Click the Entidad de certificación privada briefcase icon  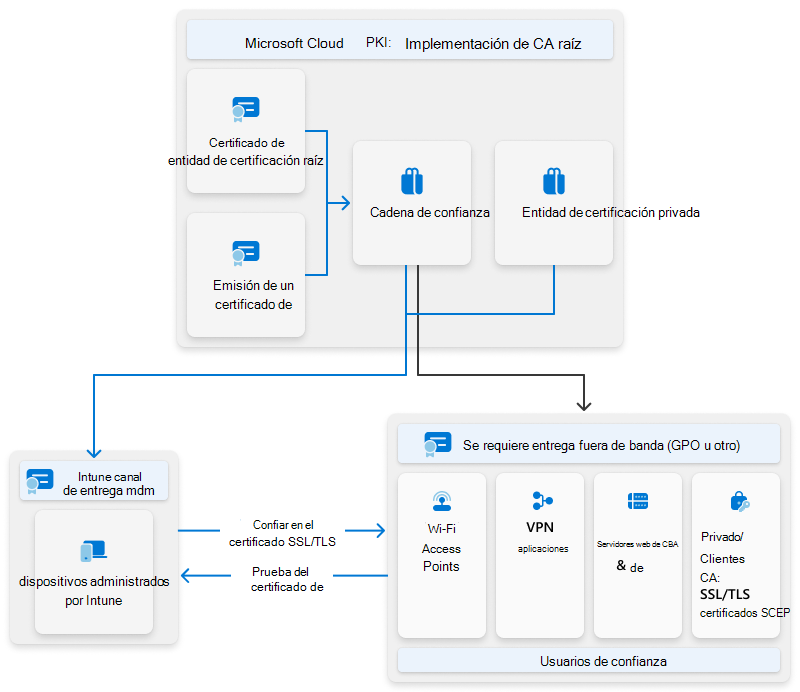point(554,181)
